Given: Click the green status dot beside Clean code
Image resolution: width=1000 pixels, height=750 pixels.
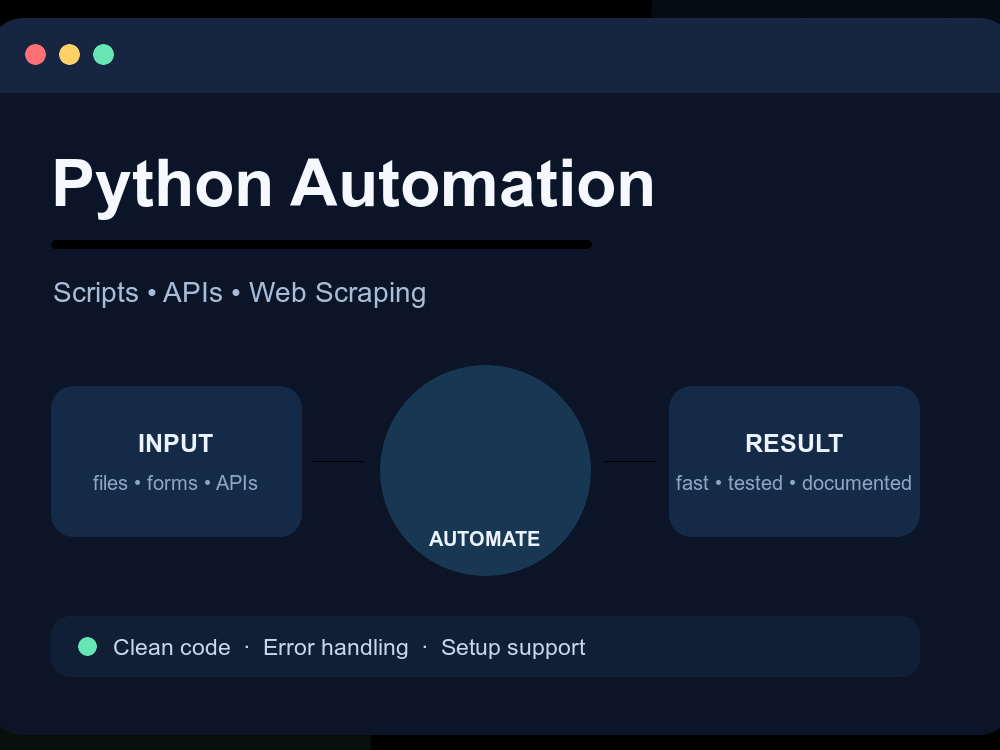Looking at the screenshot, I should coord(87,647).
